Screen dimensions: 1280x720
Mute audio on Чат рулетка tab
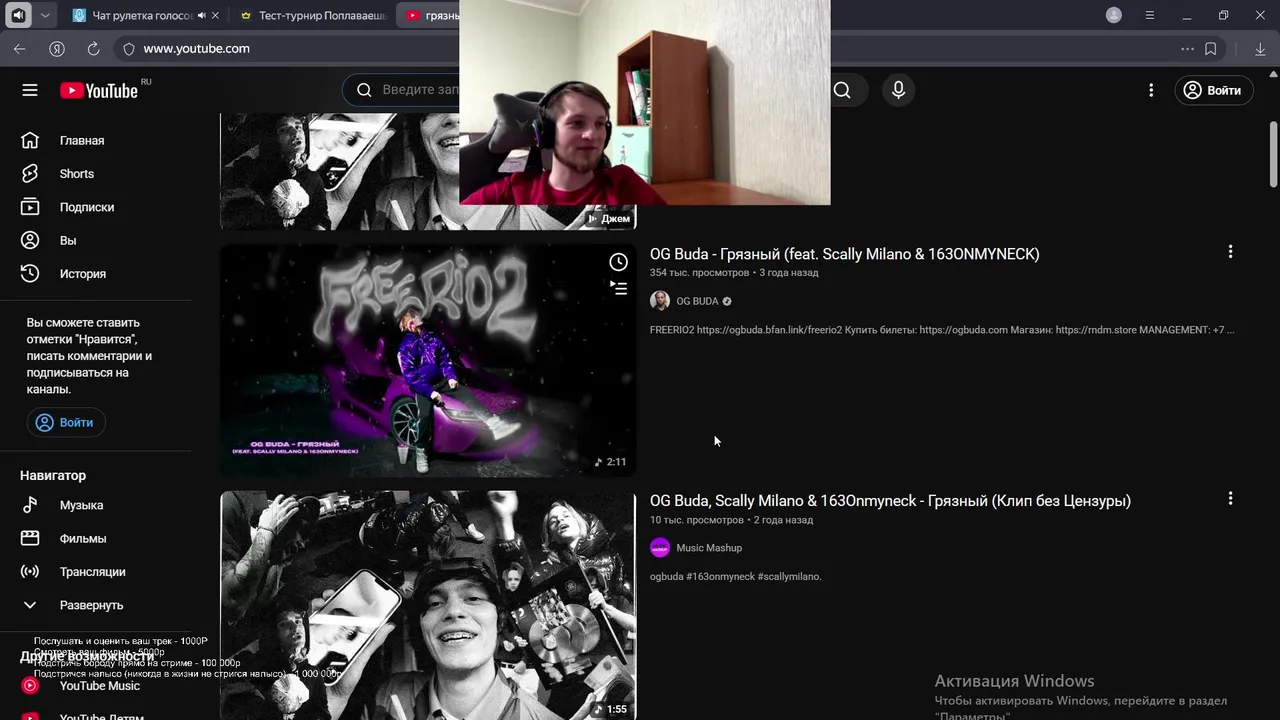click(x=201, y=16)
